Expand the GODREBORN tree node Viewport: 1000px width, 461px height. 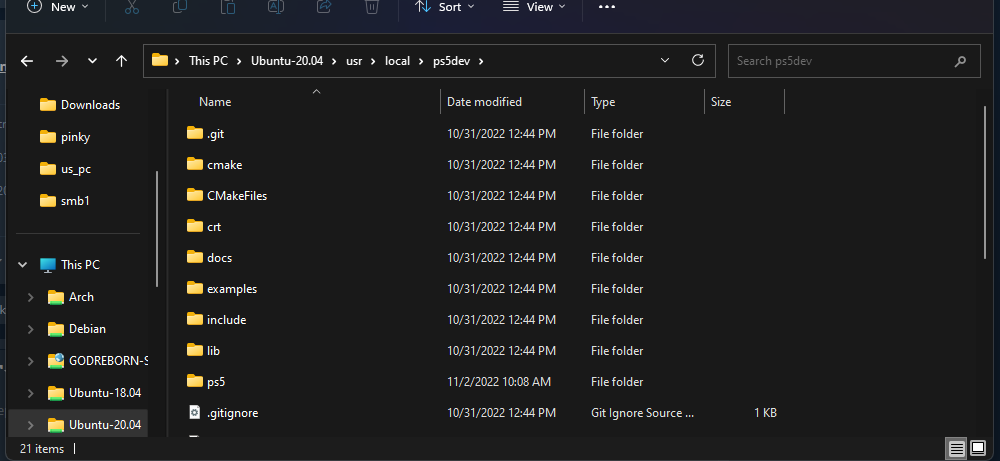coord(31,361)
